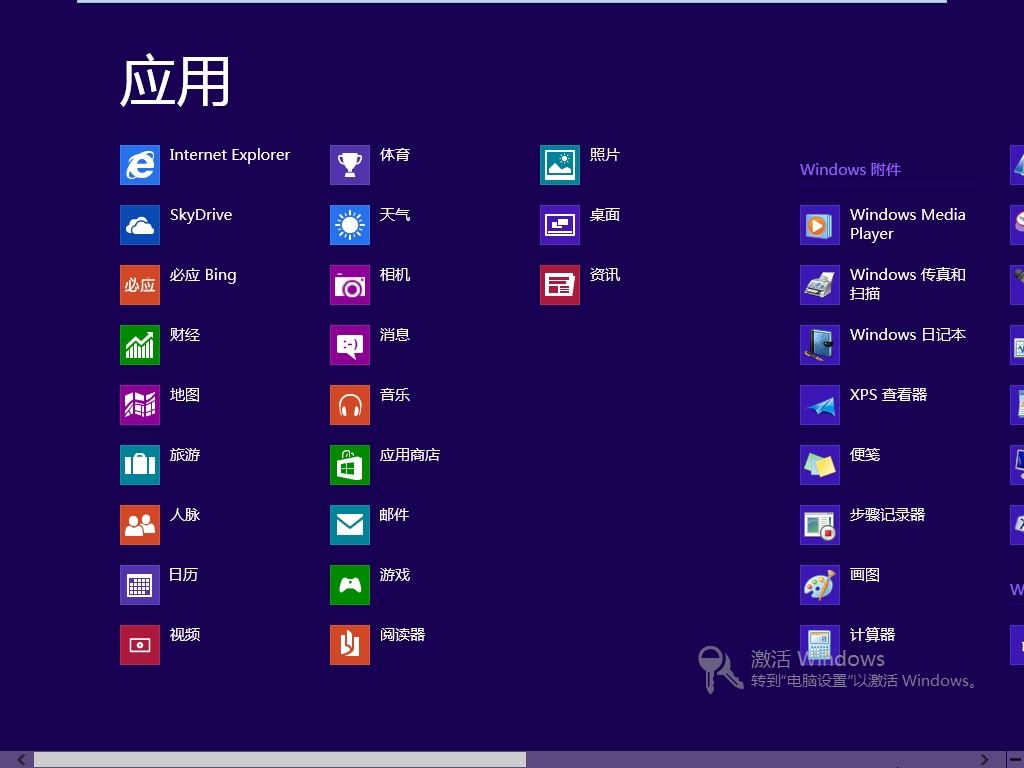
Task: Click the Windows Media Player label
Action: coord(907,224)
